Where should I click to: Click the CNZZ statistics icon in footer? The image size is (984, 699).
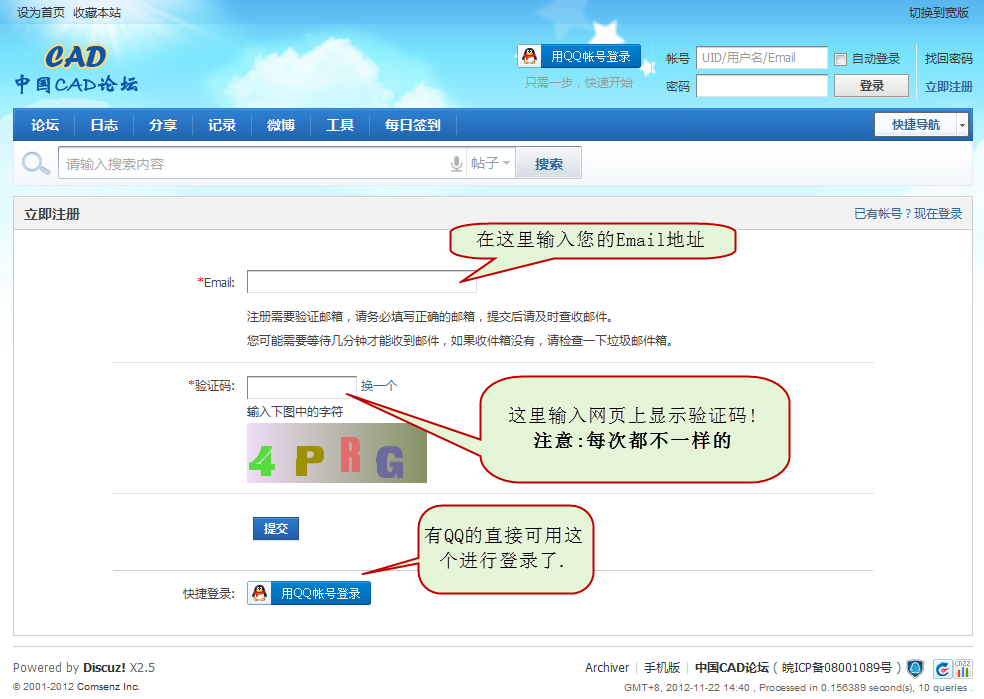coord(963,668)
